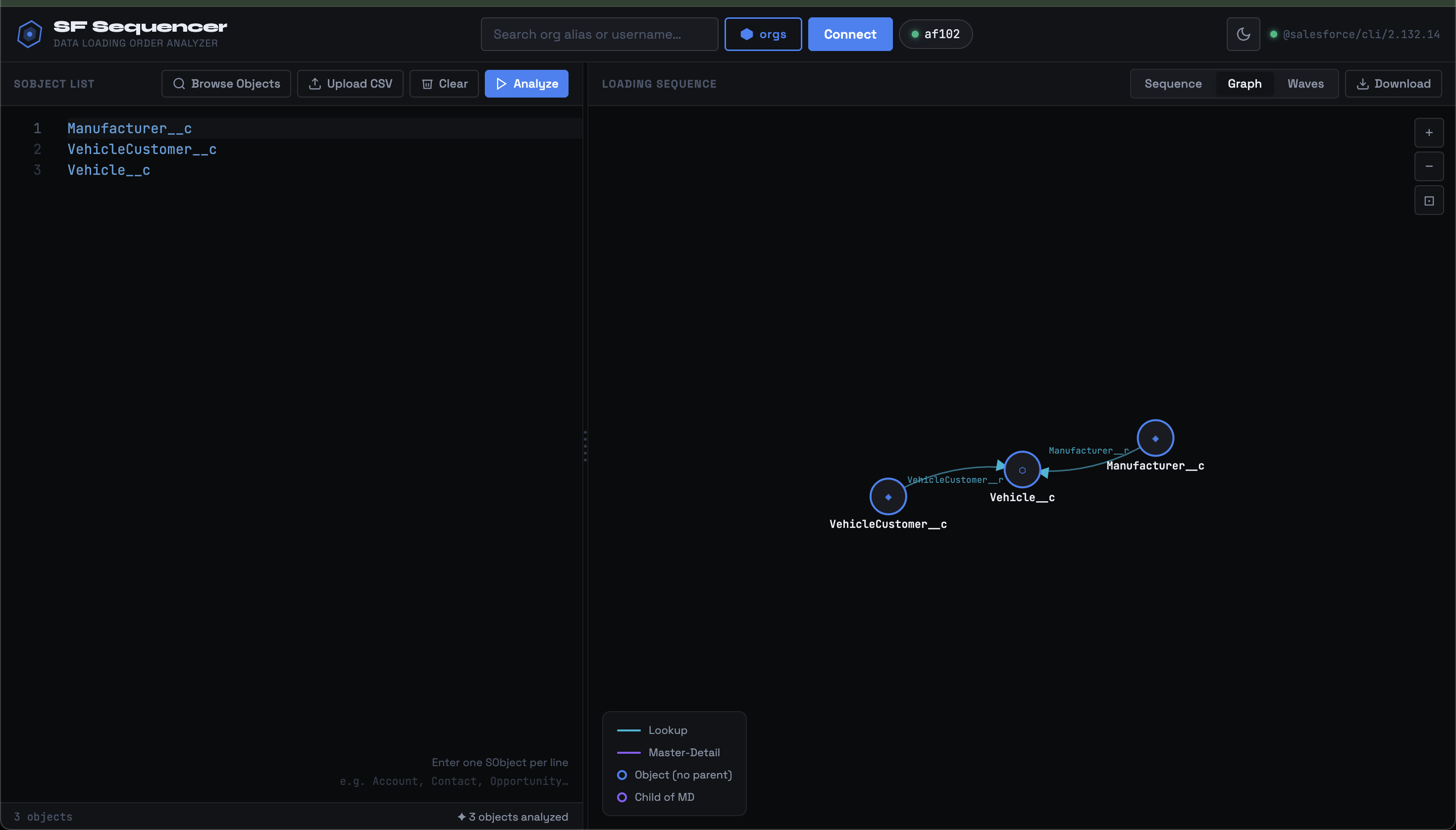The width and height of the screenshot is (1456, 830).
Task: Click the LOADING SEQUENCE panel heading
Action: pos(659,84)
